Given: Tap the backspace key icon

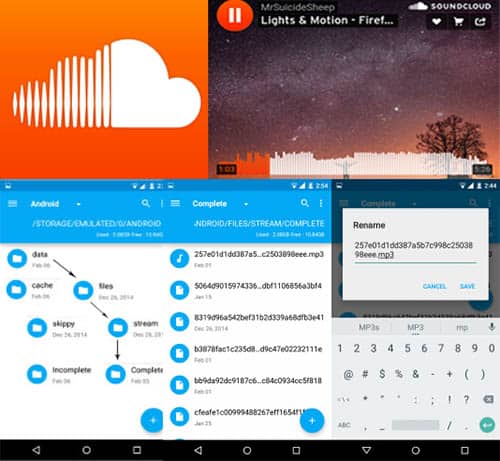Looking at the screenshot, I should click(488, 399).
